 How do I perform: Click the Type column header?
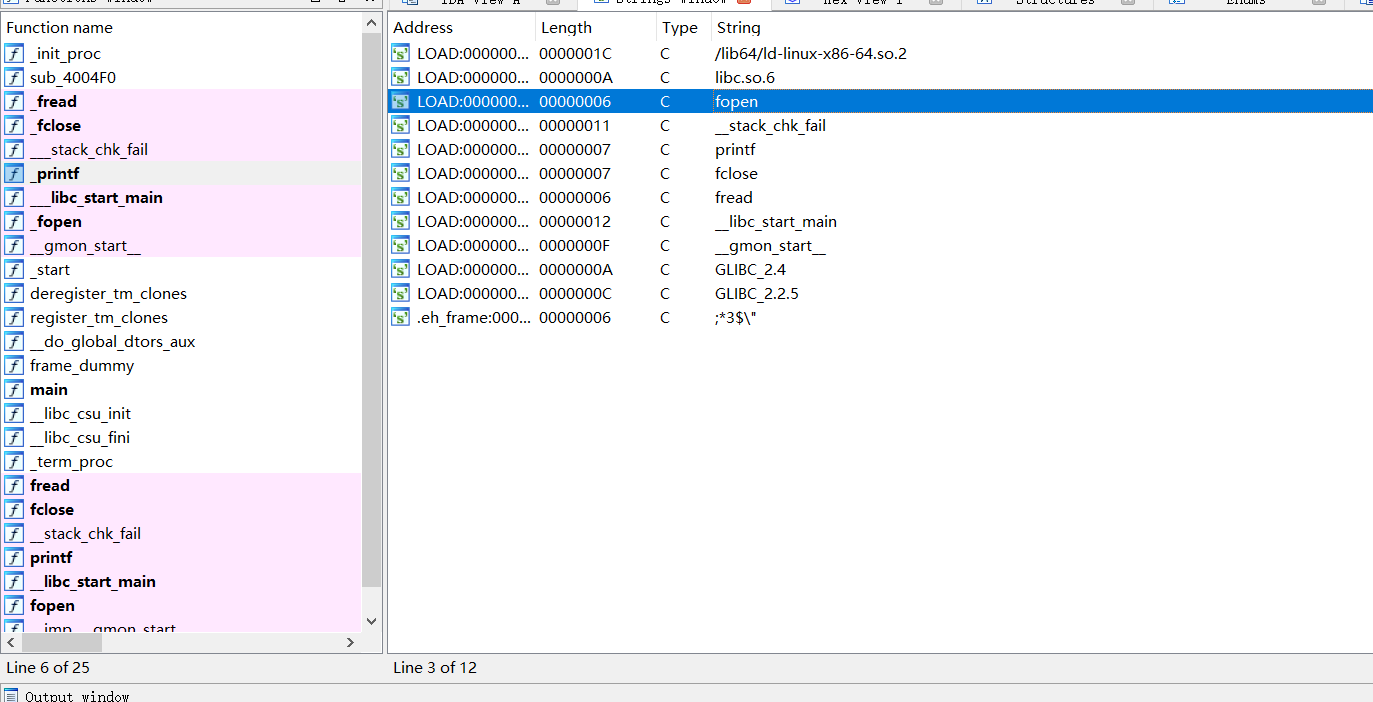point(680,28)
